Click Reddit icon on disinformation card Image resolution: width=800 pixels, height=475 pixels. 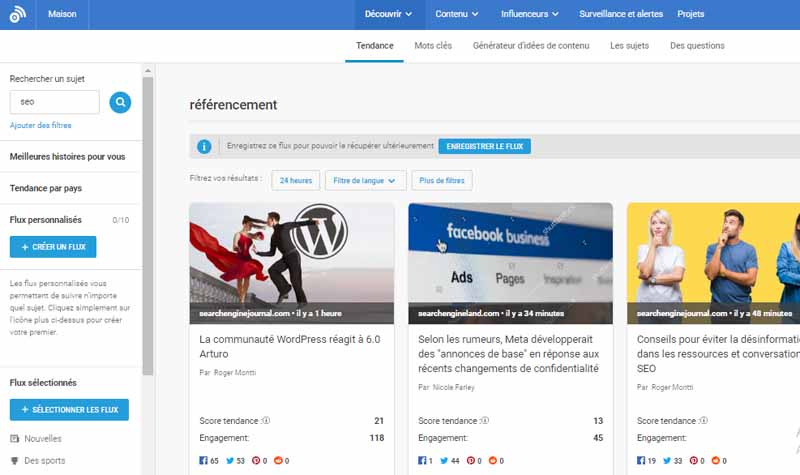pos(716,460)
